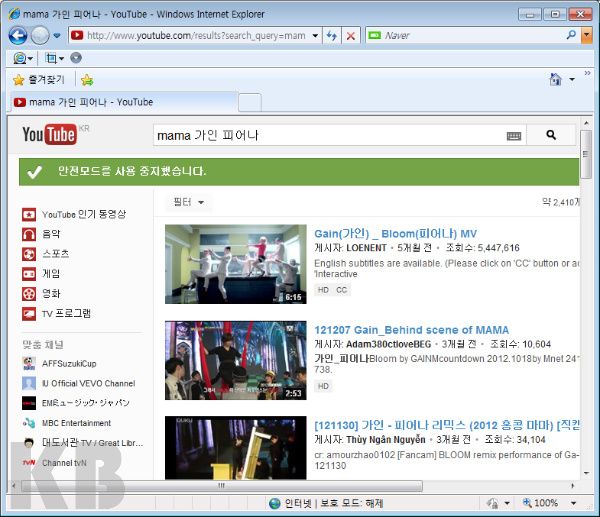
Task: Open the Gain(가인) _ Bloom(피어나) MV title
Action: pyautogui.click(x=395, y=233)
